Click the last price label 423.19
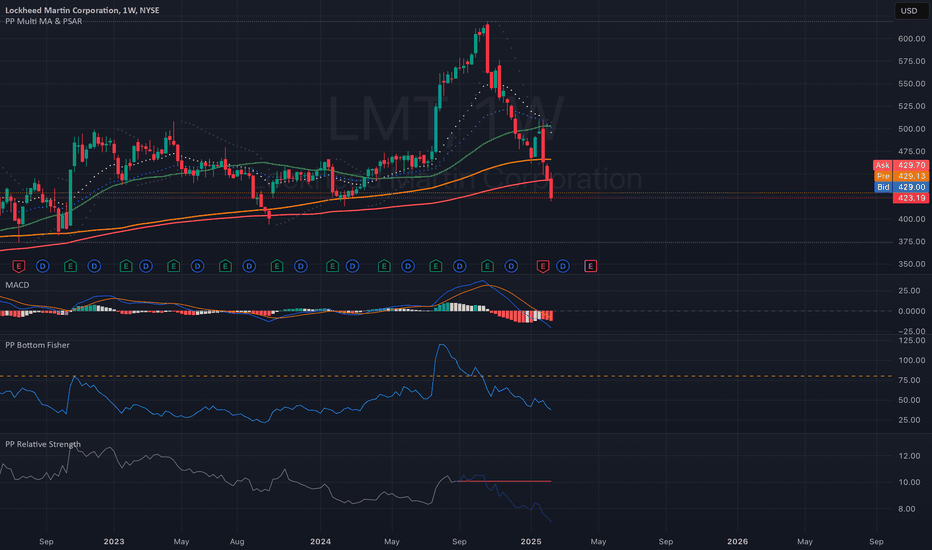This screenshot has width=932, height=550. pyautogui.click(x=912, y=198)
